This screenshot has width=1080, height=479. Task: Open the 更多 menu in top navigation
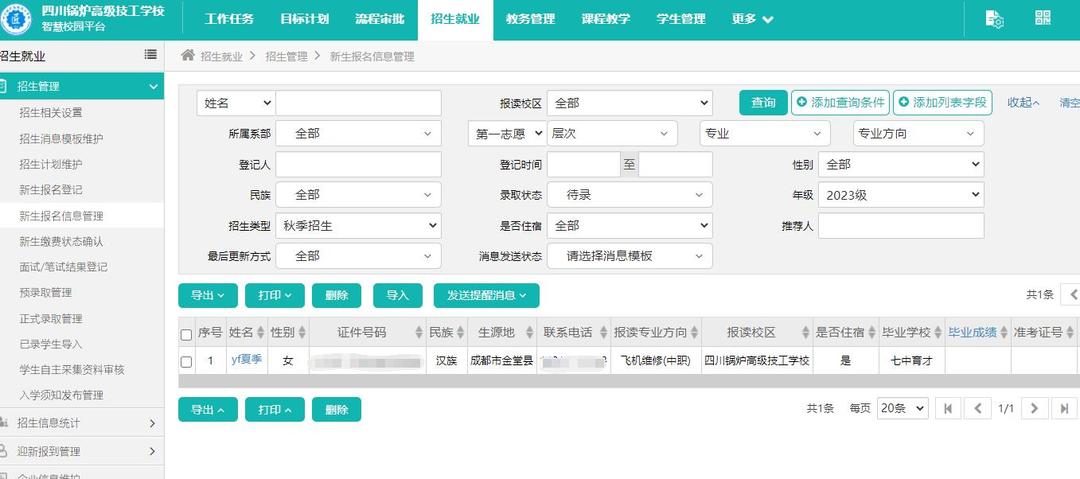pyautogui.click(x=752, y=19)
